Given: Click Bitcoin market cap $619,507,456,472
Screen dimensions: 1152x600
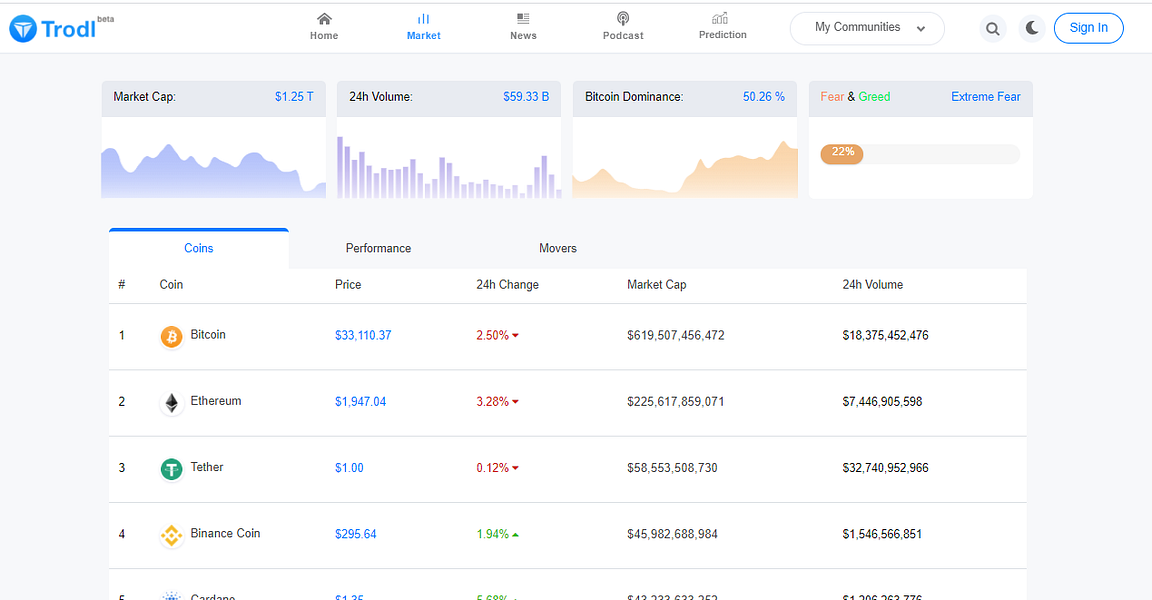Looking at the screenshot, I should click(675, 335).
